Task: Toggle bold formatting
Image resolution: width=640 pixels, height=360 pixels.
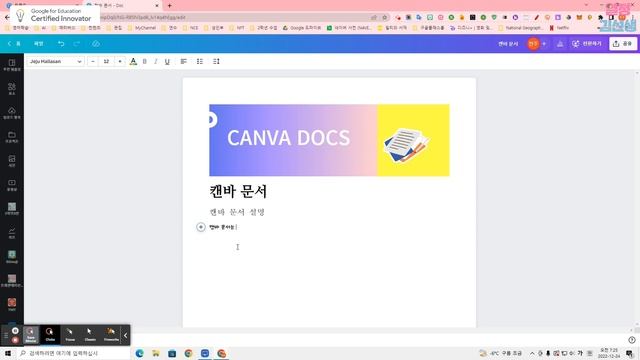Action: 144,61
